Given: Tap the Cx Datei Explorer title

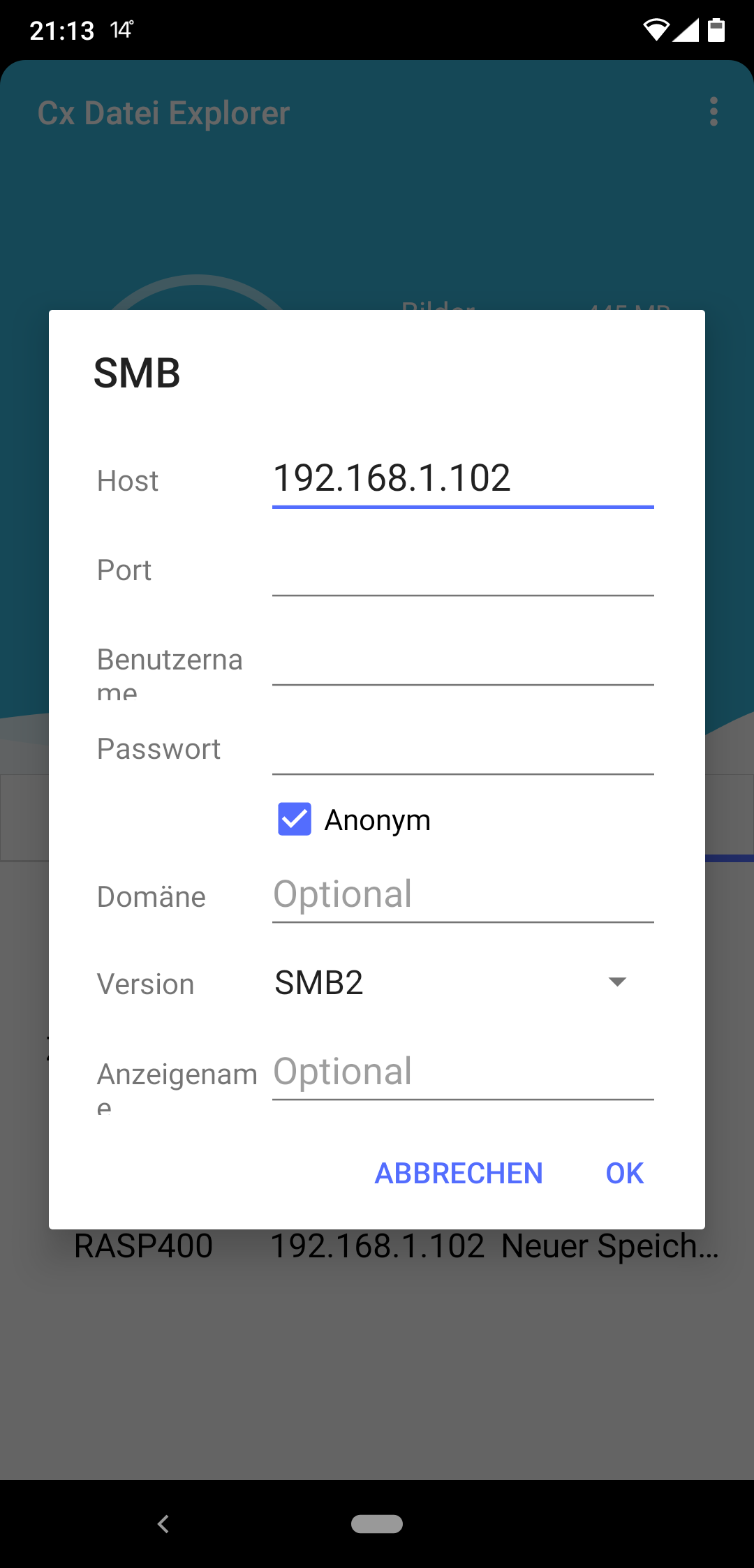Looking at the screenshot, I should point(163,113).
